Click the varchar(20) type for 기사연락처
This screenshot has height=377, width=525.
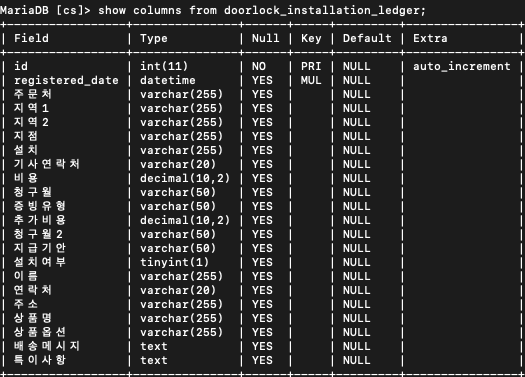pyautogui.click(x=178, y=164)
